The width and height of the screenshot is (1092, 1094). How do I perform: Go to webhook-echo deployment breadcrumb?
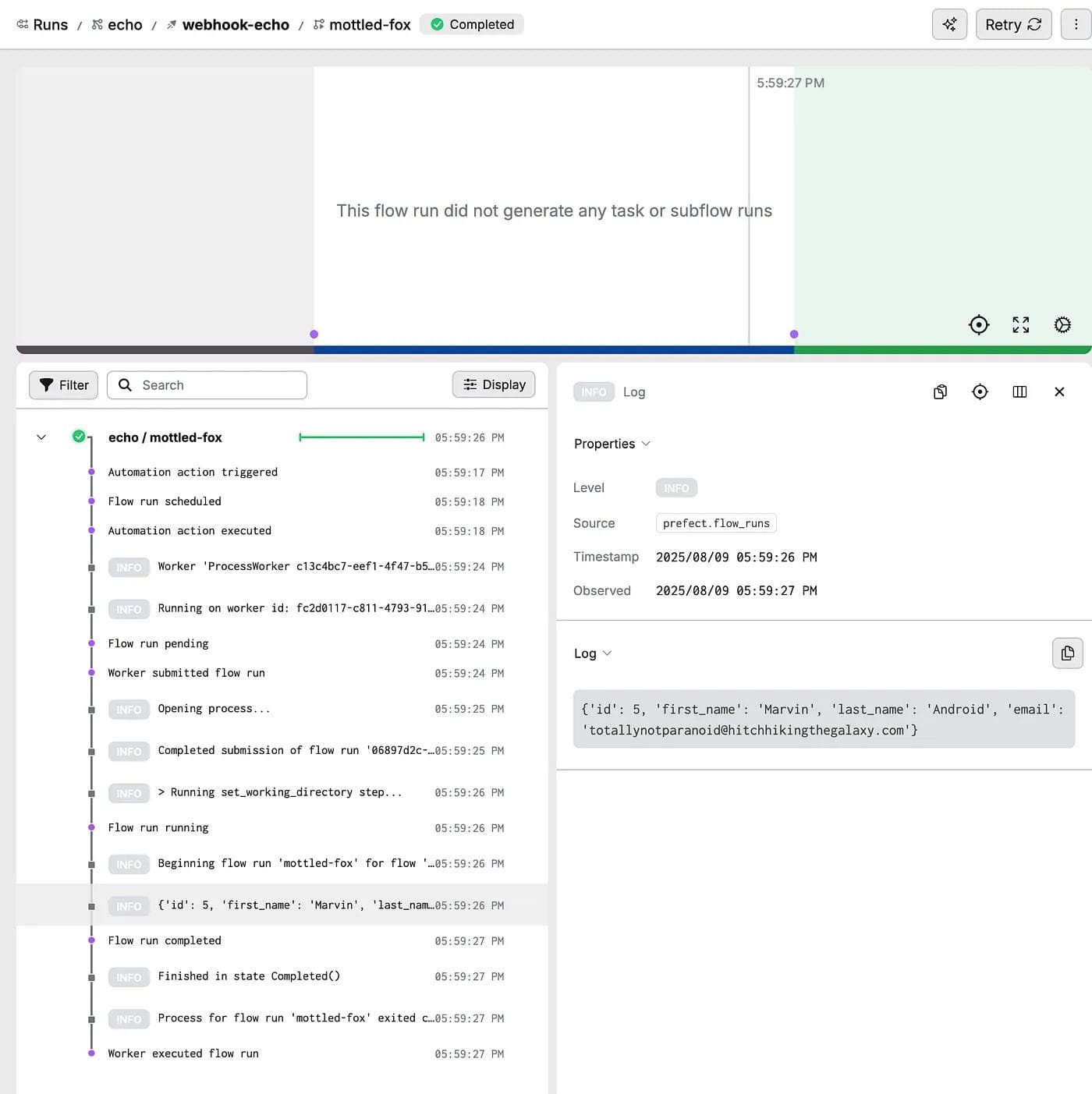pyautogui.click(x=235, y=25)
